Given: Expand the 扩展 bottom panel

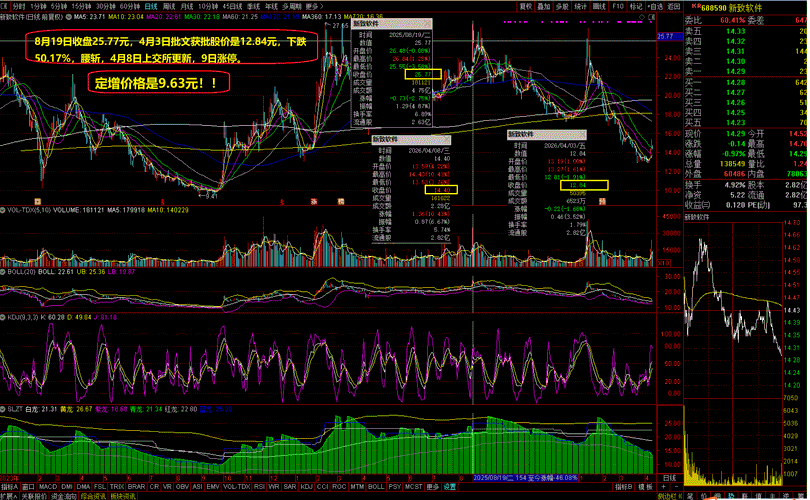Looking at the screenshot, I should [9, 496].
